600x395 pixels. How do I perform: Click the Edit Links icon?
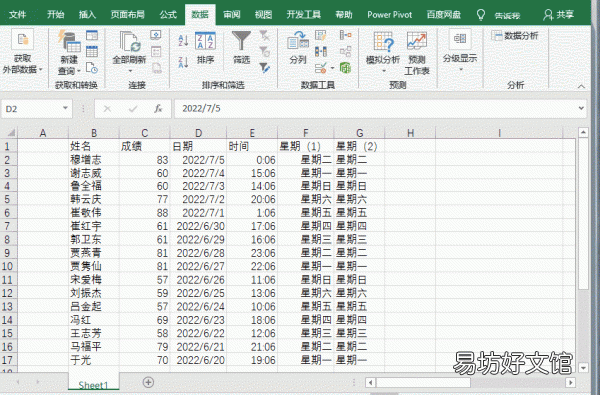(156, 68)
